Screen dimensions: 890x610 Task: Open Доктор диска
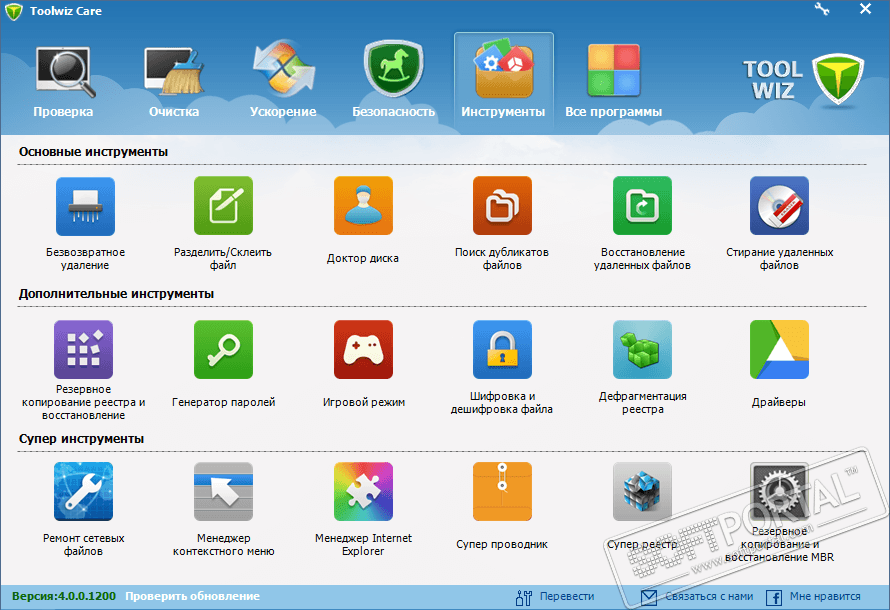point(363,206)
